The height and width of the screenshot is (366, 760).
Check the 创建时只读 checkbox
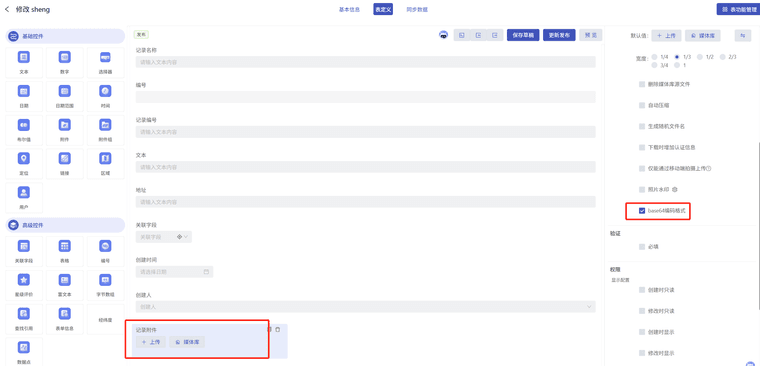coord(642,290)
